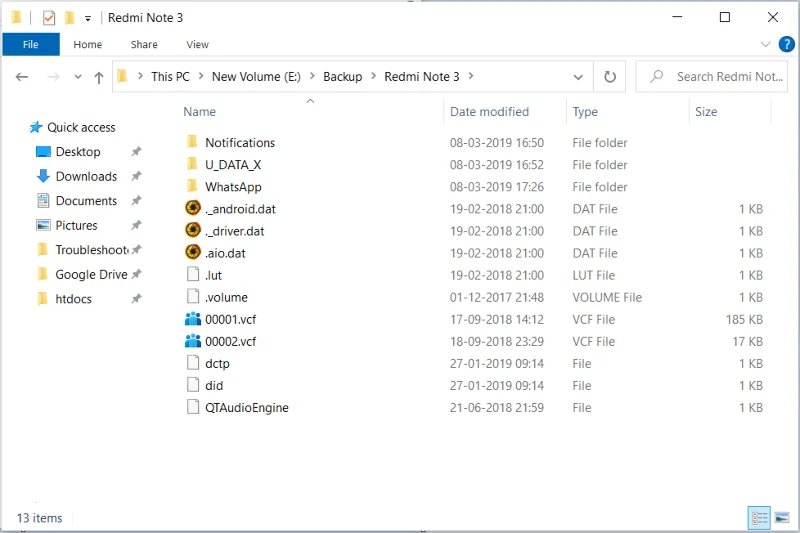Image resolution: width=800 pixels, height=533 pixels.
Task: Switch to the View ribbon tab
Action: click(x=197, y=44)
